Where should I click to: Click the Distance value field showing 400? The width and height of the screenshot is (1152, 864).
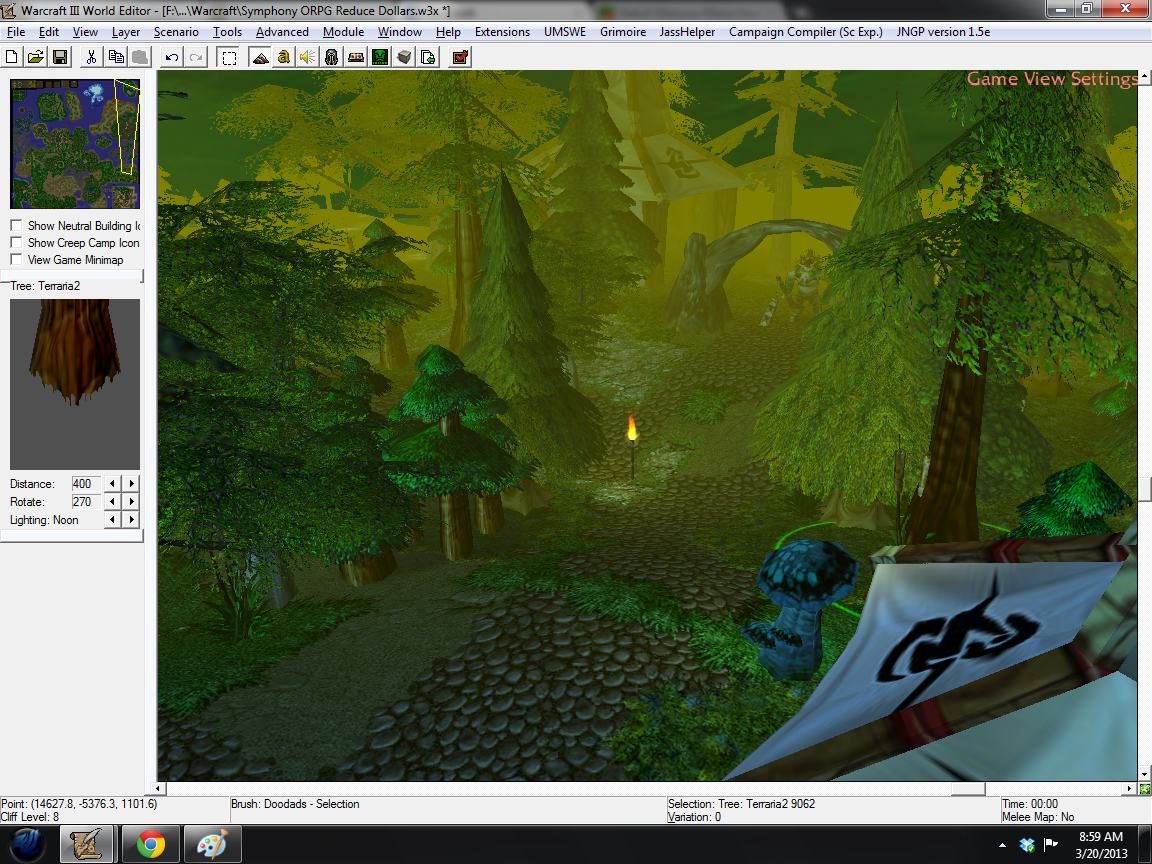pos(84,483)
